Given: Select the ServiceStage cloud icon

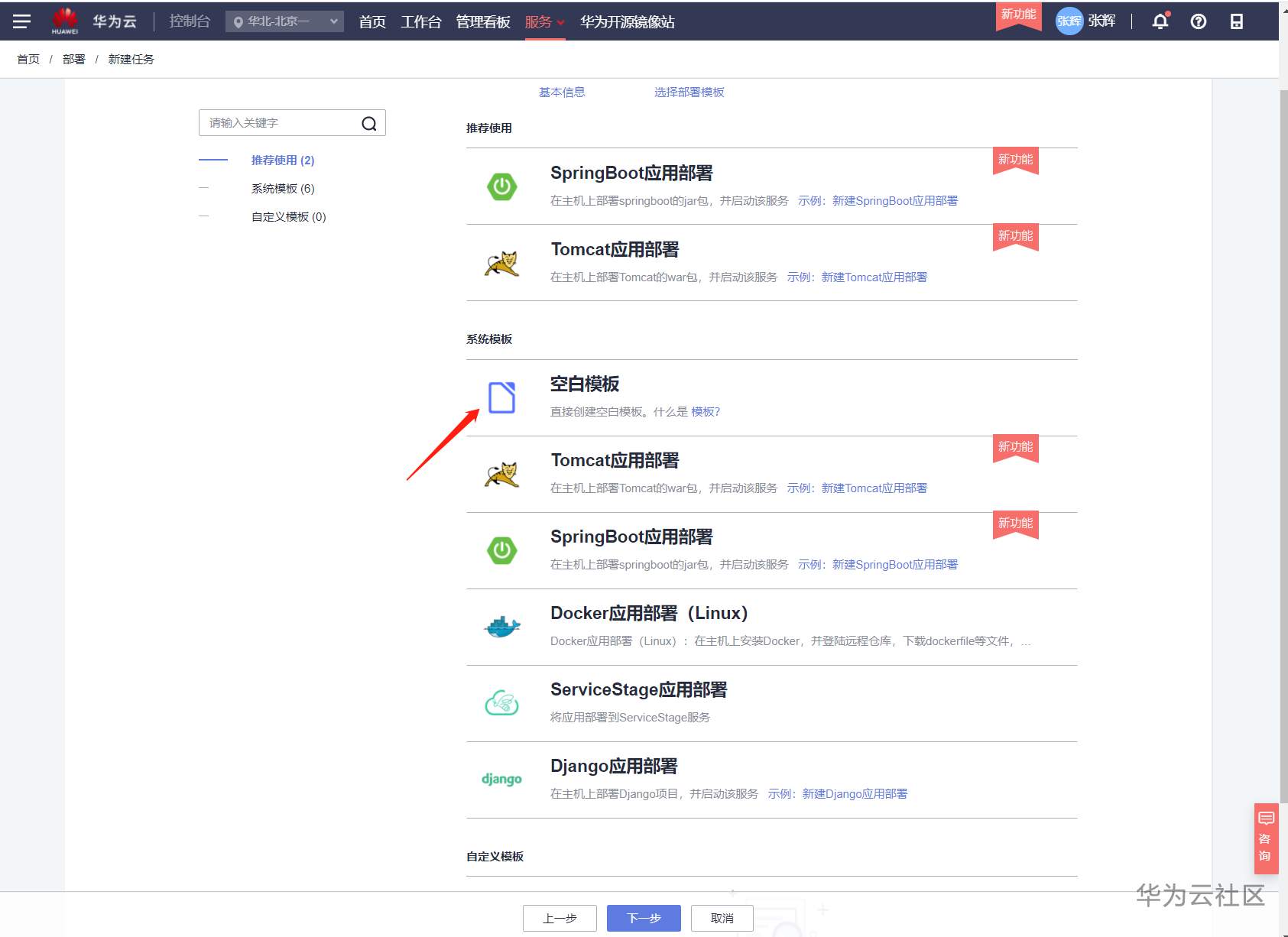Looking at the screenshot, I should pos(502,703).
